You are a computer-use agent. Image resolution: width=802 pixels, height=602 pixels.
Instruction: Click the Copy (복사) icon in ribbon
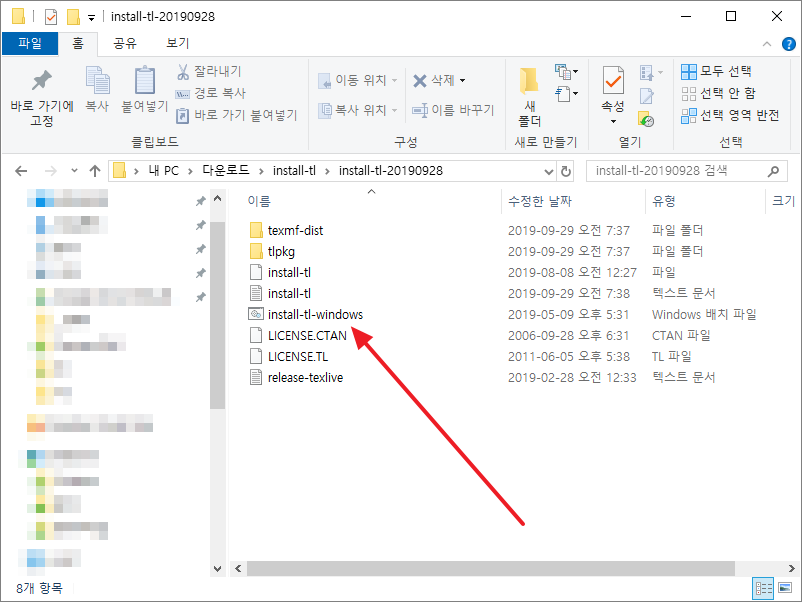click(x=97, y=82)
